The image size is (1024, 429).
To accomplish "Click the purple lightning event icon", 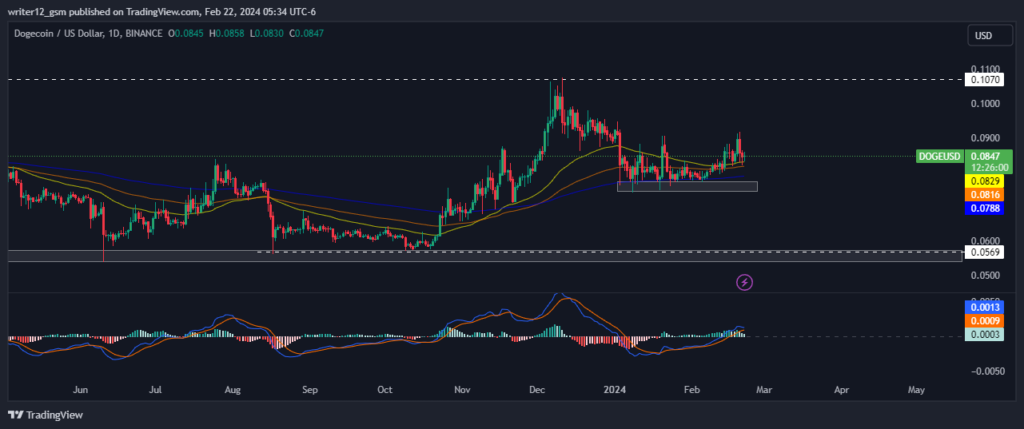I will [x=745, y=282].
